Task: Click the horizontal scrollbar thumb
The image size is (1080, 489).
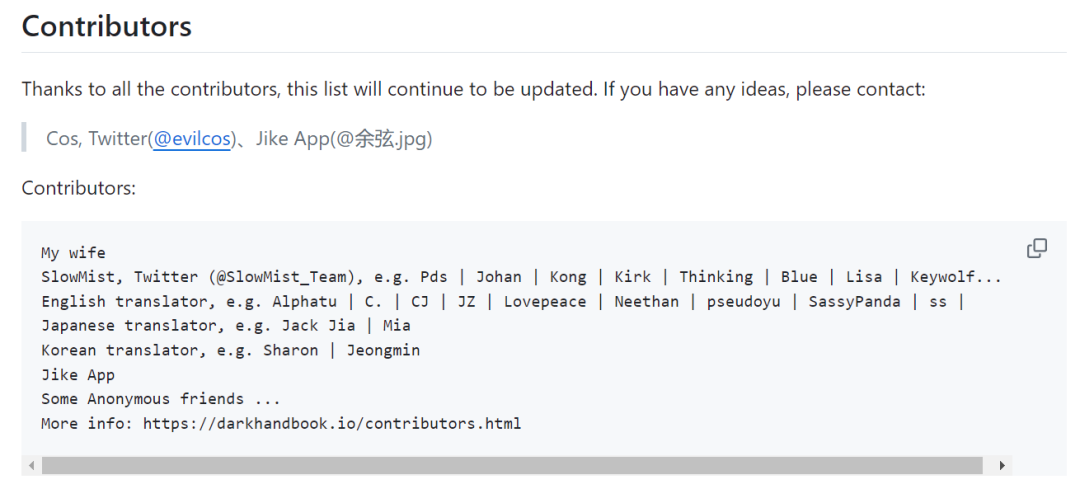Action: coord(512,466)
